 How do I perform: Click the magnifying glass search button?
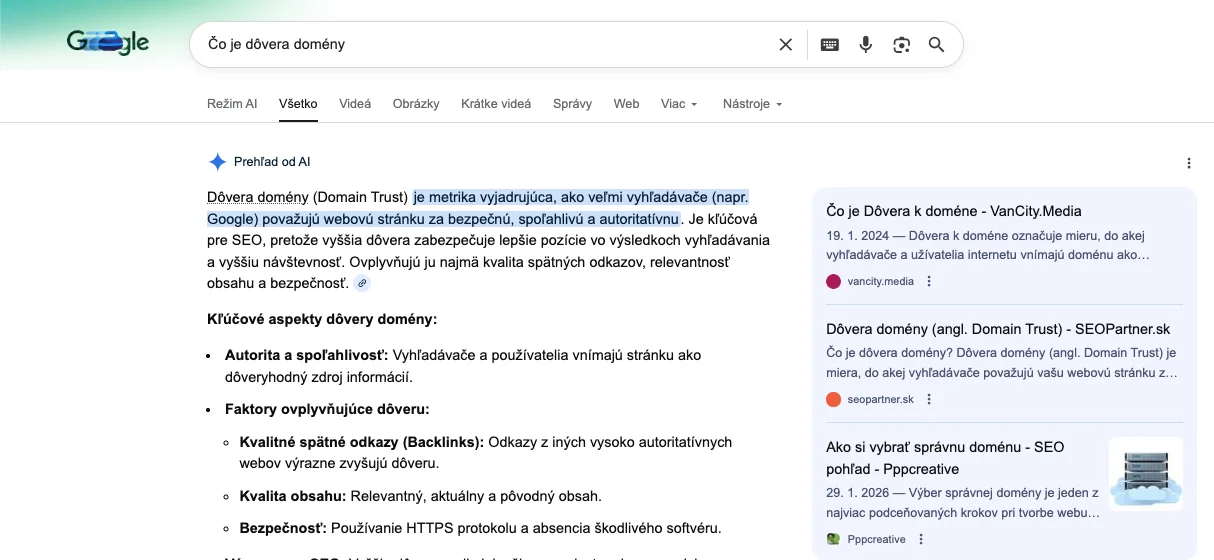(x=937, y=45)
